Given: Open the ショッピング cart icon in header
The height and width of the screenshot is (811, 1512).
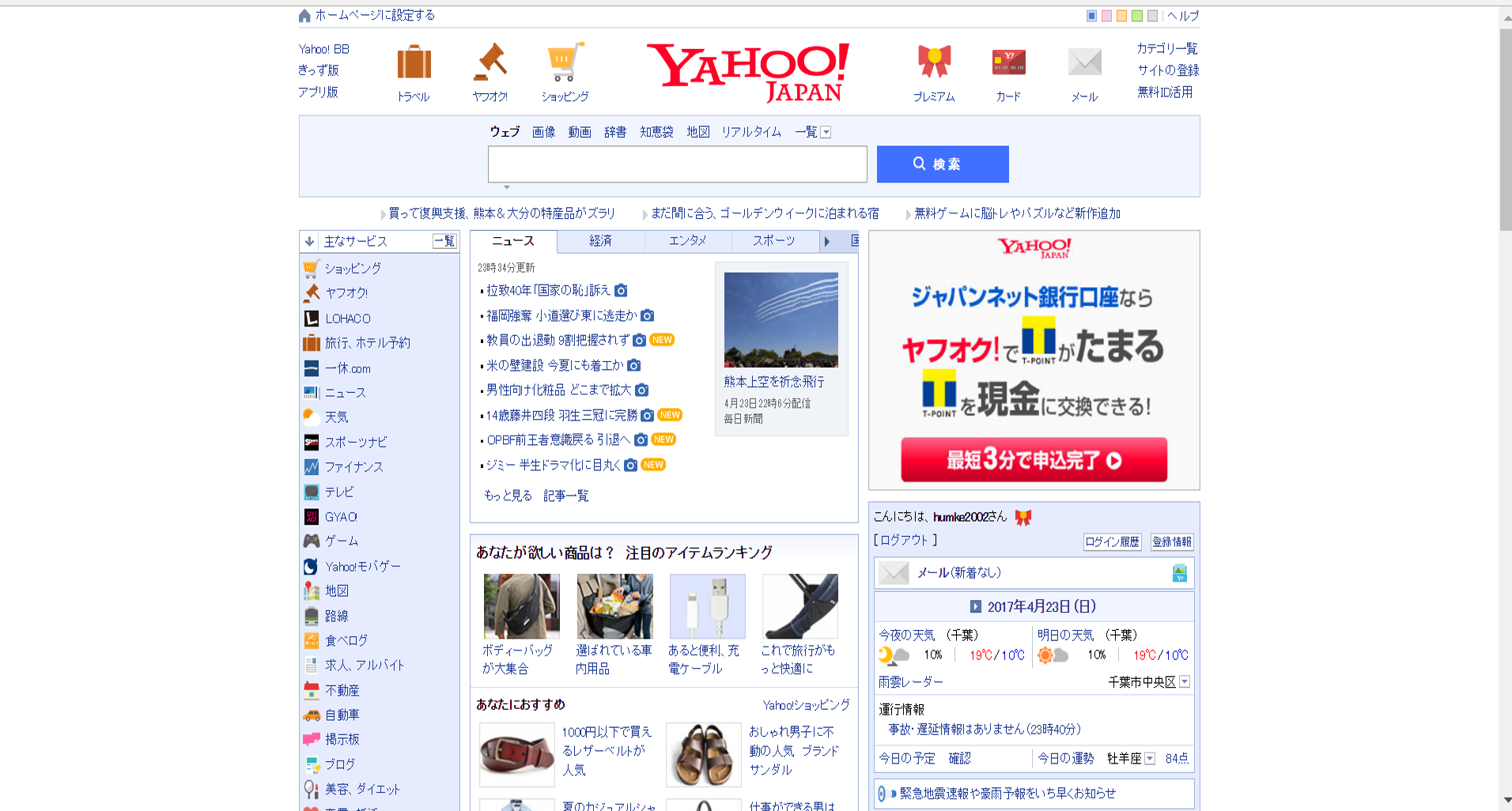Looking at the screenshot, I should (x=565, y=62).
